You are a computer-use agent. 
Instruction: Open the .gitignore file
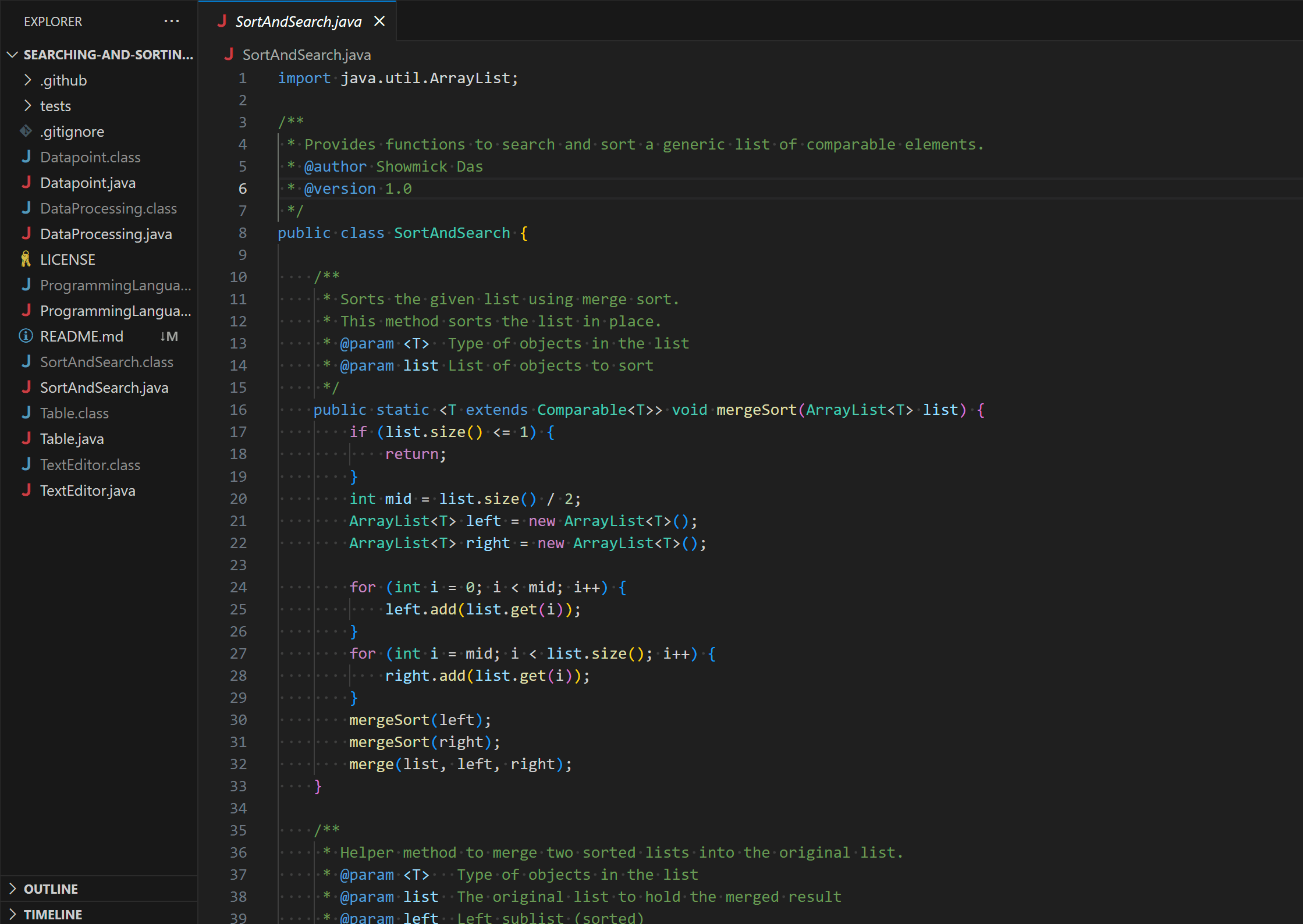(72, 132)
